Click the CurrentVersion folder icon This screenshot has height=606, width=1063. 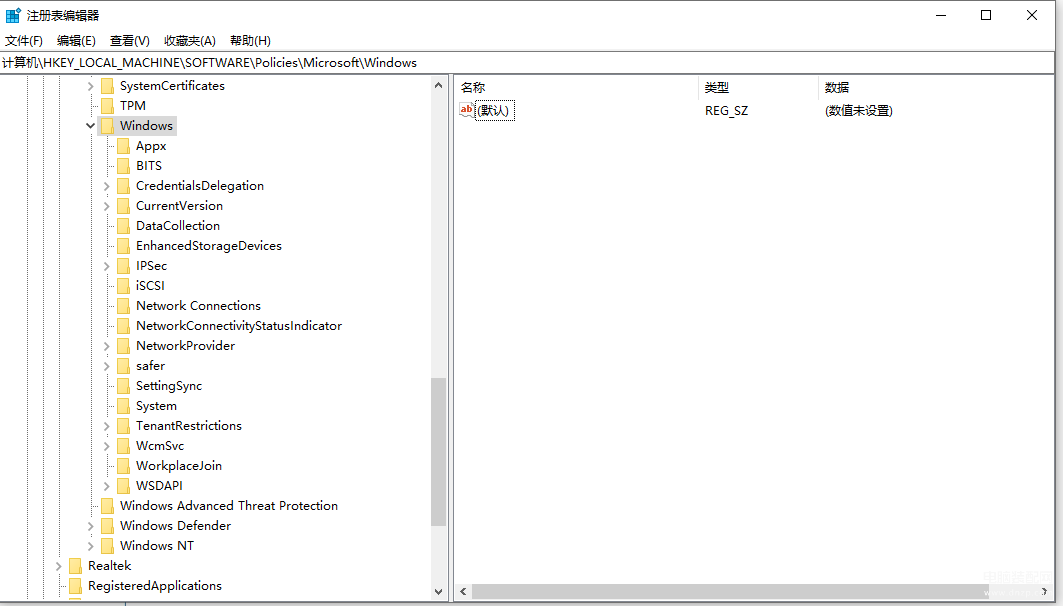(x=123, y=206)
